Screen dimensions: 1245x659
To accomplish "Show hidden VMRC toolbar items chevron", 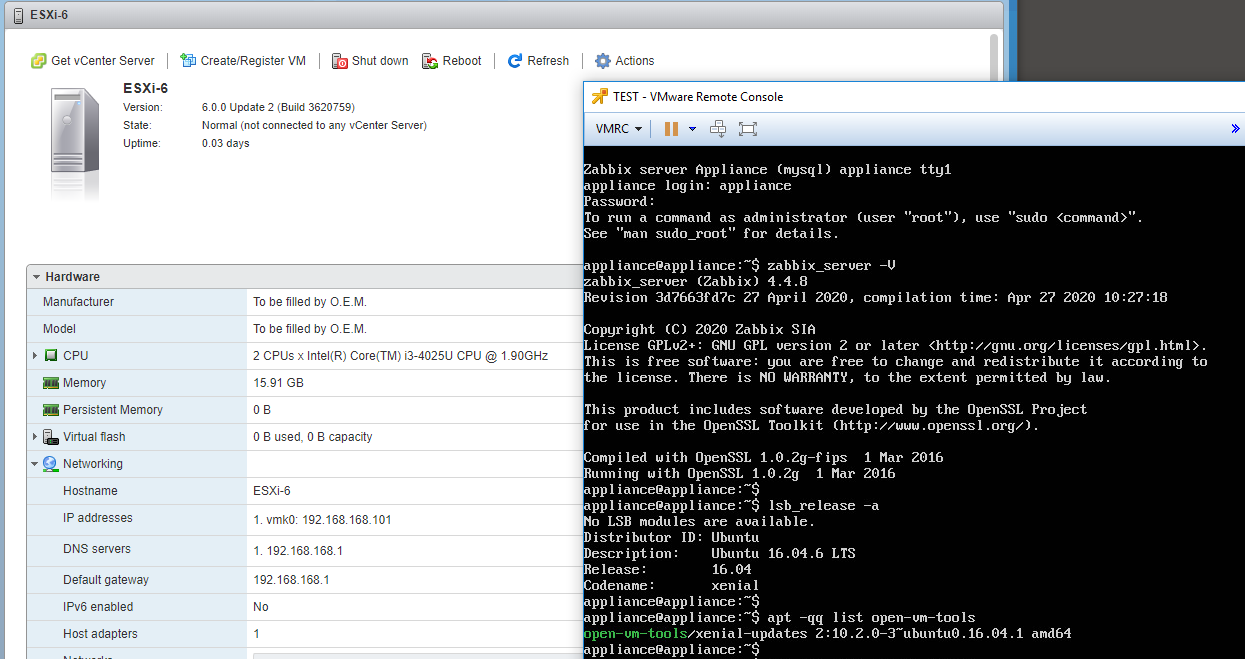I will point(1235,129).
